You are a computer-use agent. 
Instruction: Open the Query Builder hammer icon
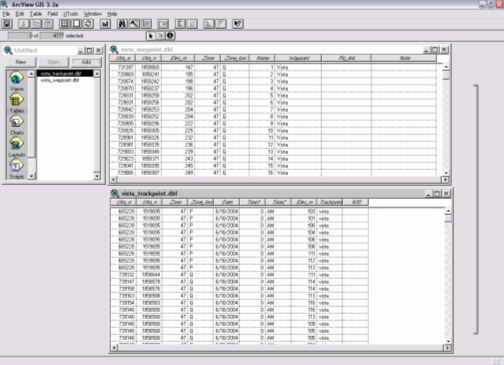134,24
